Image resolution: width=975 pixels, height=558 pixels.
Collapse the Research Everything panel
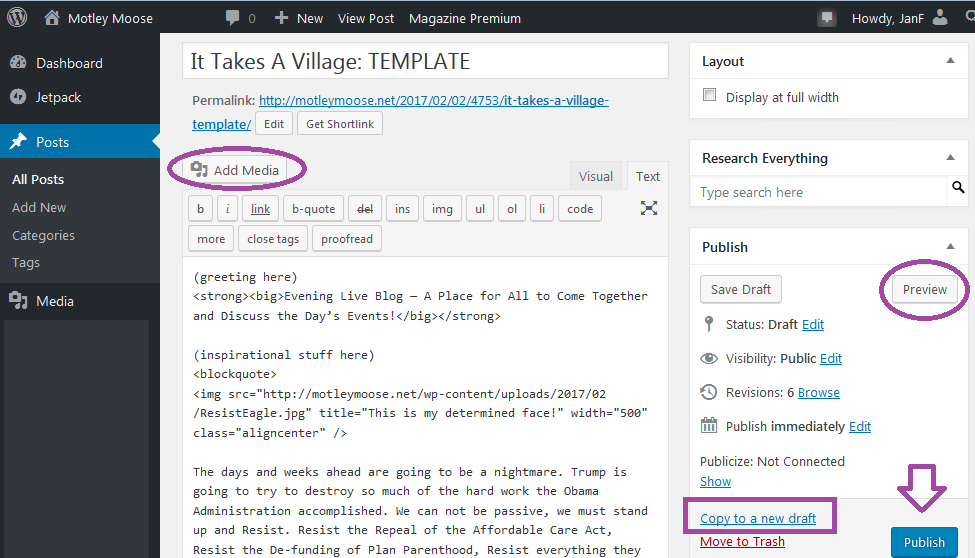tap(949, 158)
